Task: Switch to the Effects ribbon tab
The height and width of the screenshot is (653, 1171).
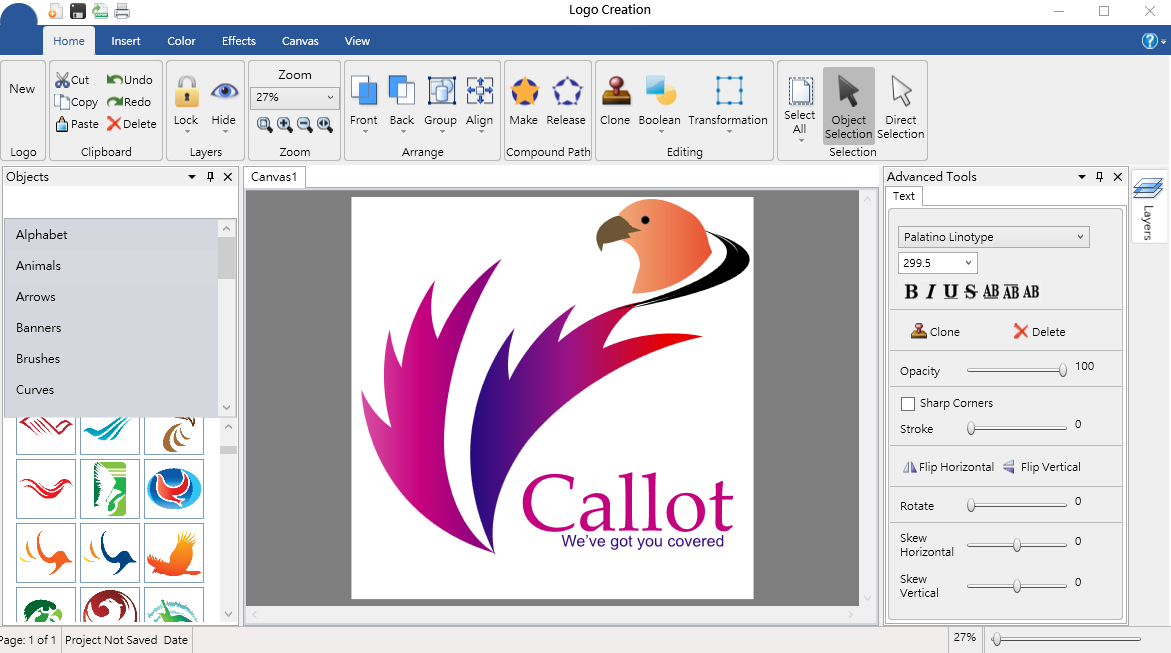Action: pyautogui.click(x=239, y=41)
